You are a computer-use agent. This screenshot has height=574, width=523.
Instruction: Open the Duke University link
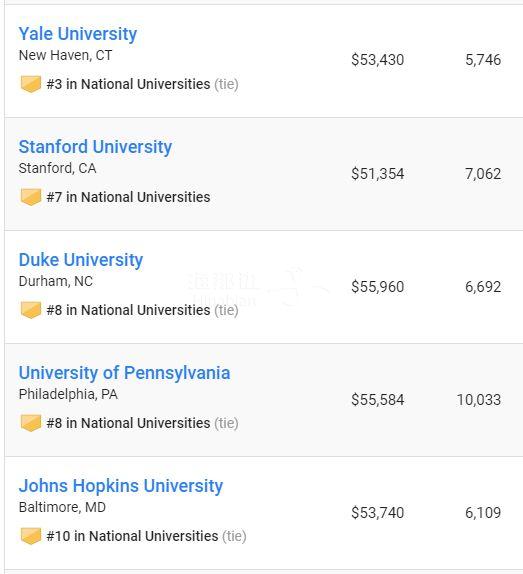(x=81, y=260)
